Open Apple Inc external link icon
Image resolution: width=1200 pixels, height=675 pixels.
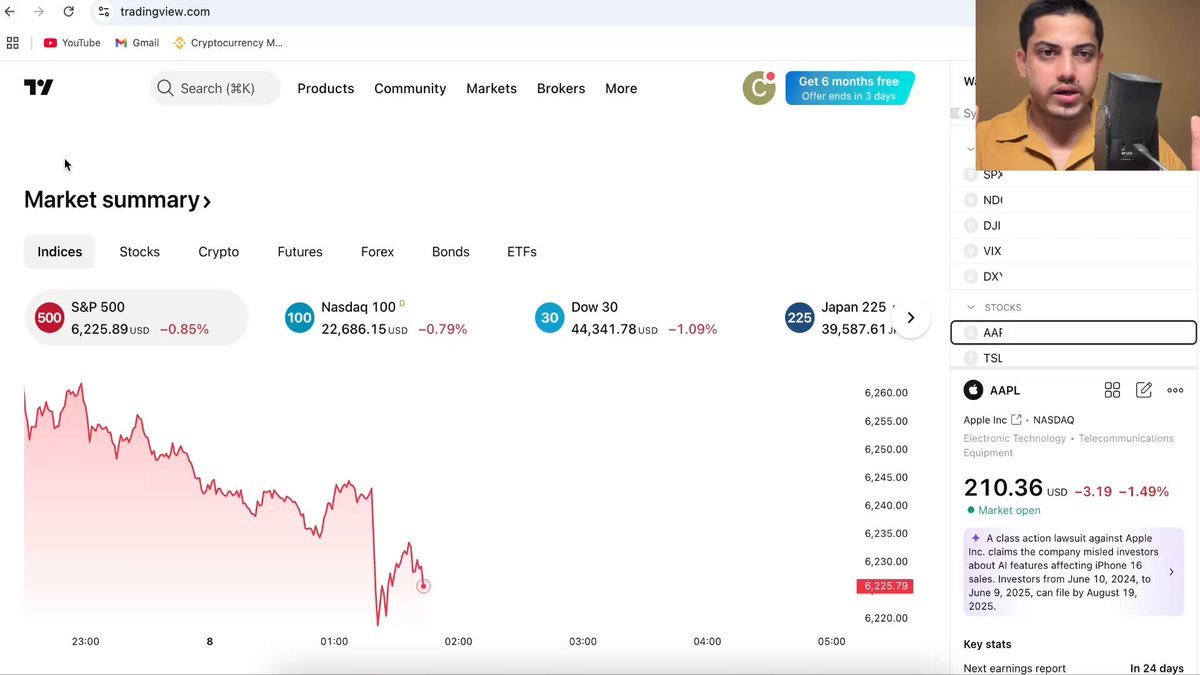click(1017, 420)
